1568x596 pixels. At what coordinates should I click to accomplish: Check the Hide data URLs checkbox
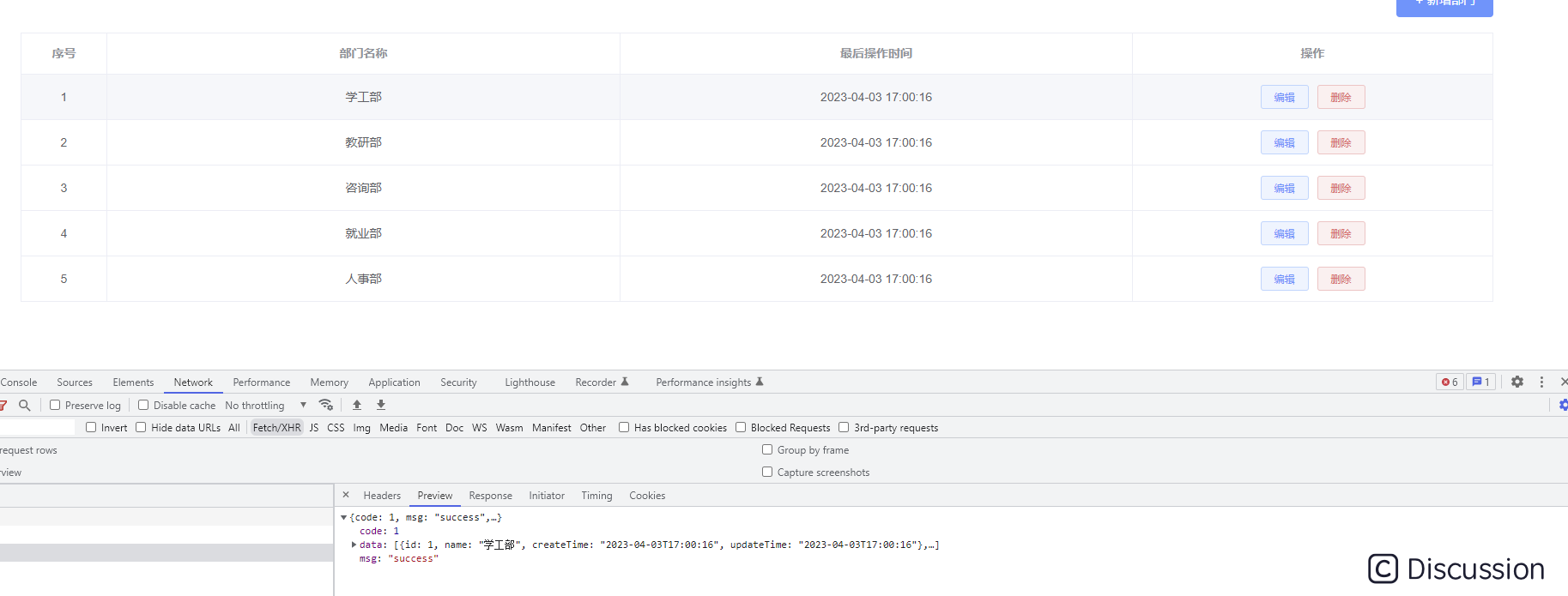[141, 427]
